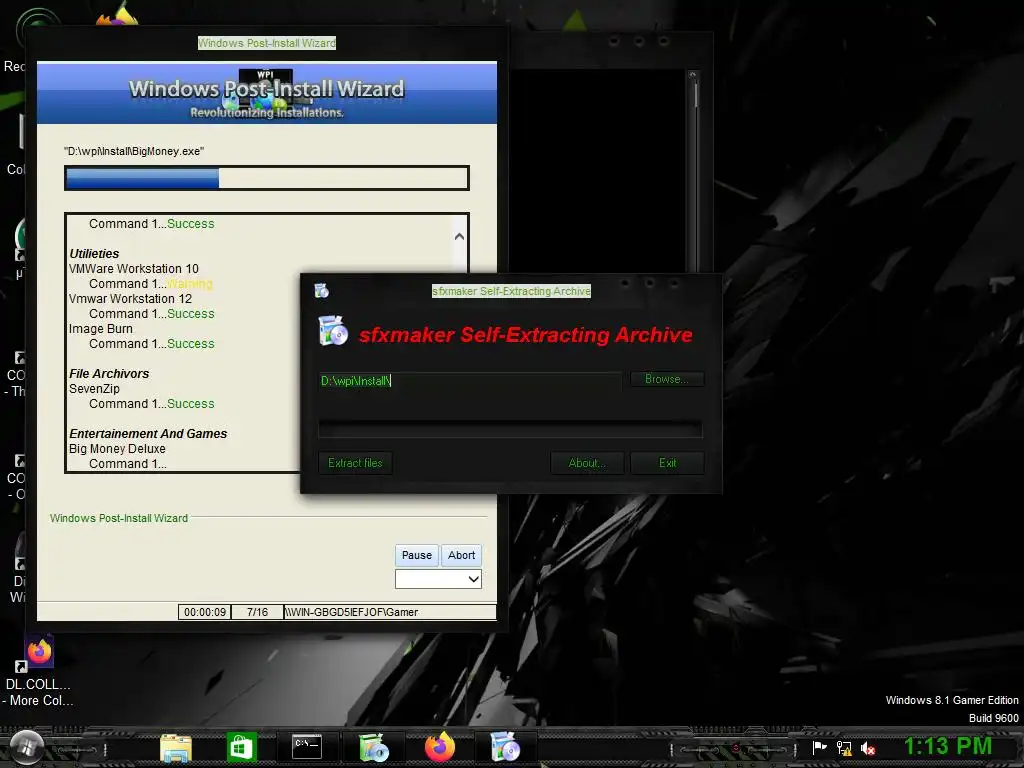Click the Browse... button in sfxmaker

(x=667, y=379)
